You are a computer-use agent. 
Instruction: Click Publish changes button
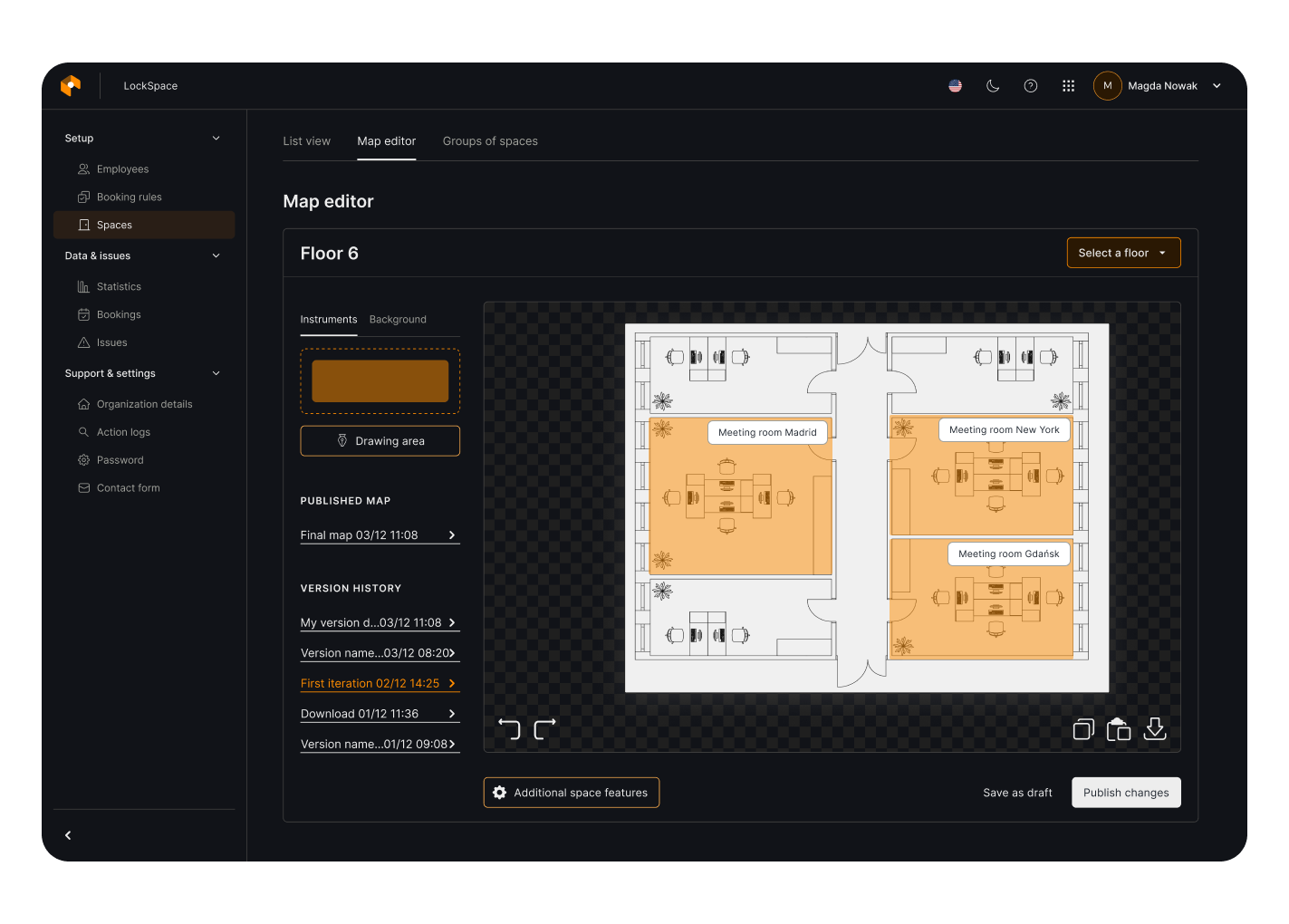pos(1126,793)
